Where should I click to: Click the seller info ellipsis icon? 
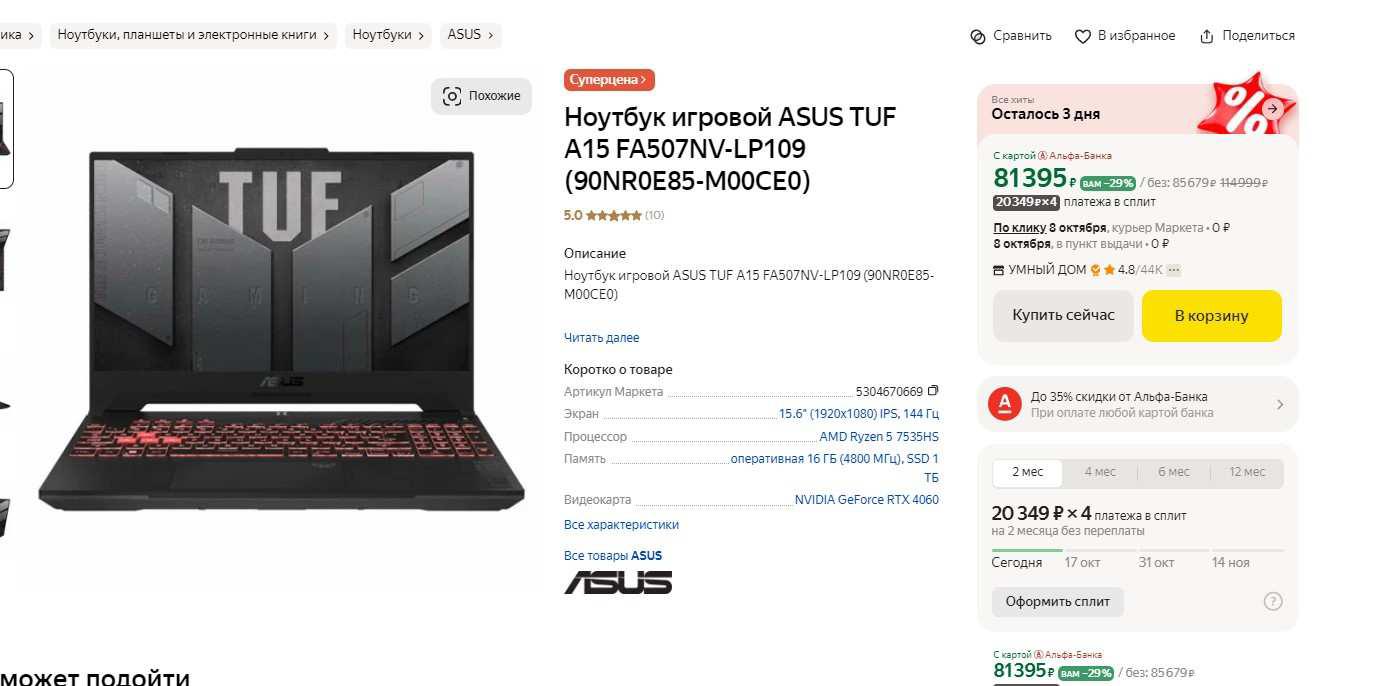tap(1174, 270)
